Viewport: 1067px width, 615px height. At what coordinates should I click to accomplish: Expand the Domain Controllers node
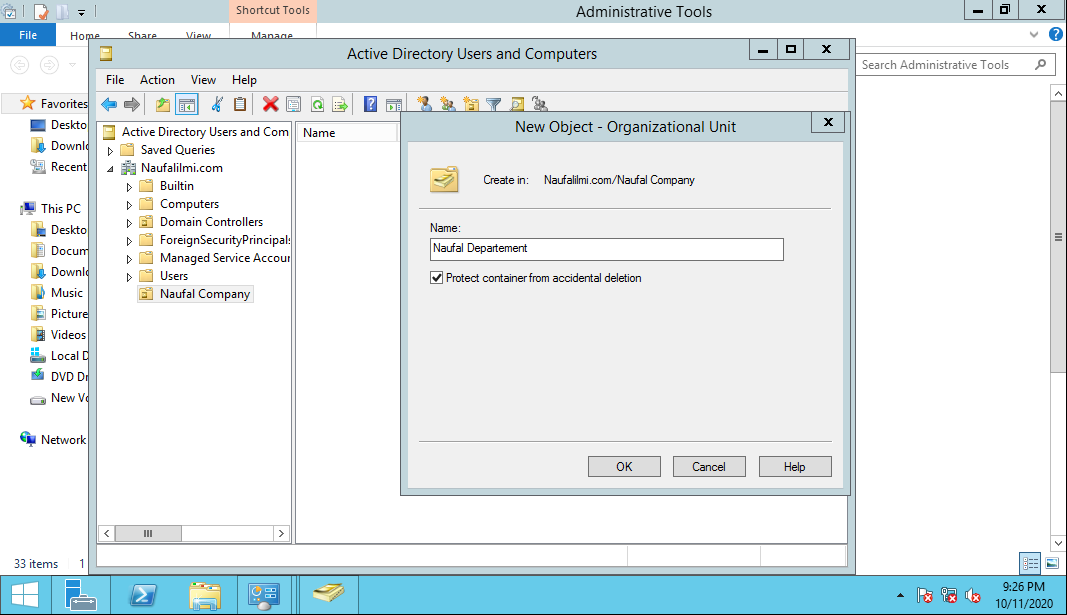click(129, 222)
